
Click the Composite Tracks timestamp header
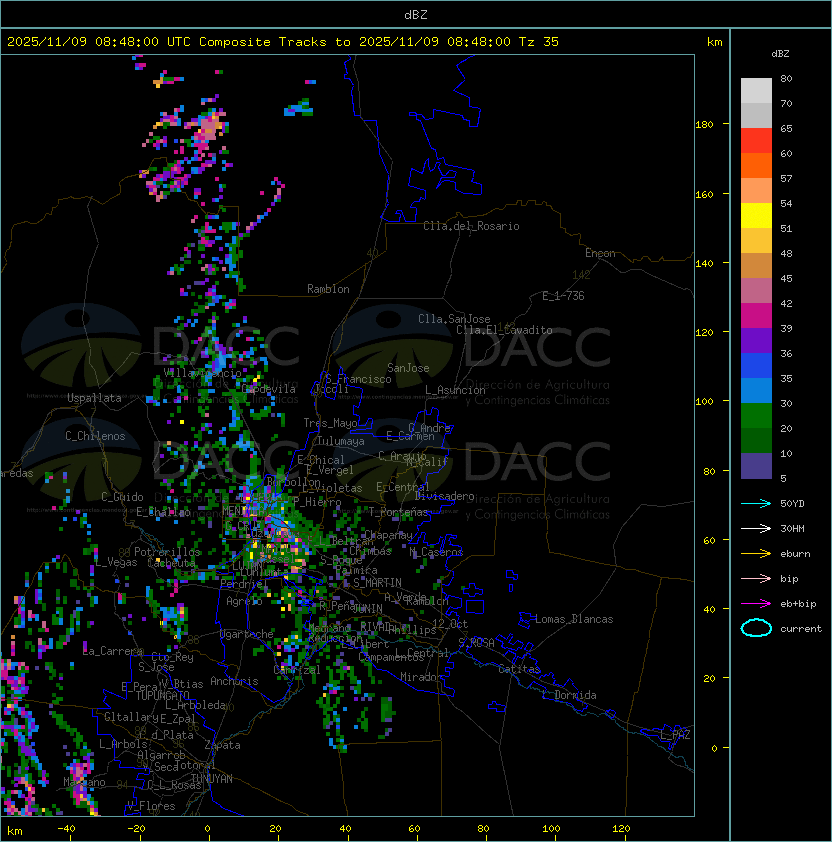(283, 42)
